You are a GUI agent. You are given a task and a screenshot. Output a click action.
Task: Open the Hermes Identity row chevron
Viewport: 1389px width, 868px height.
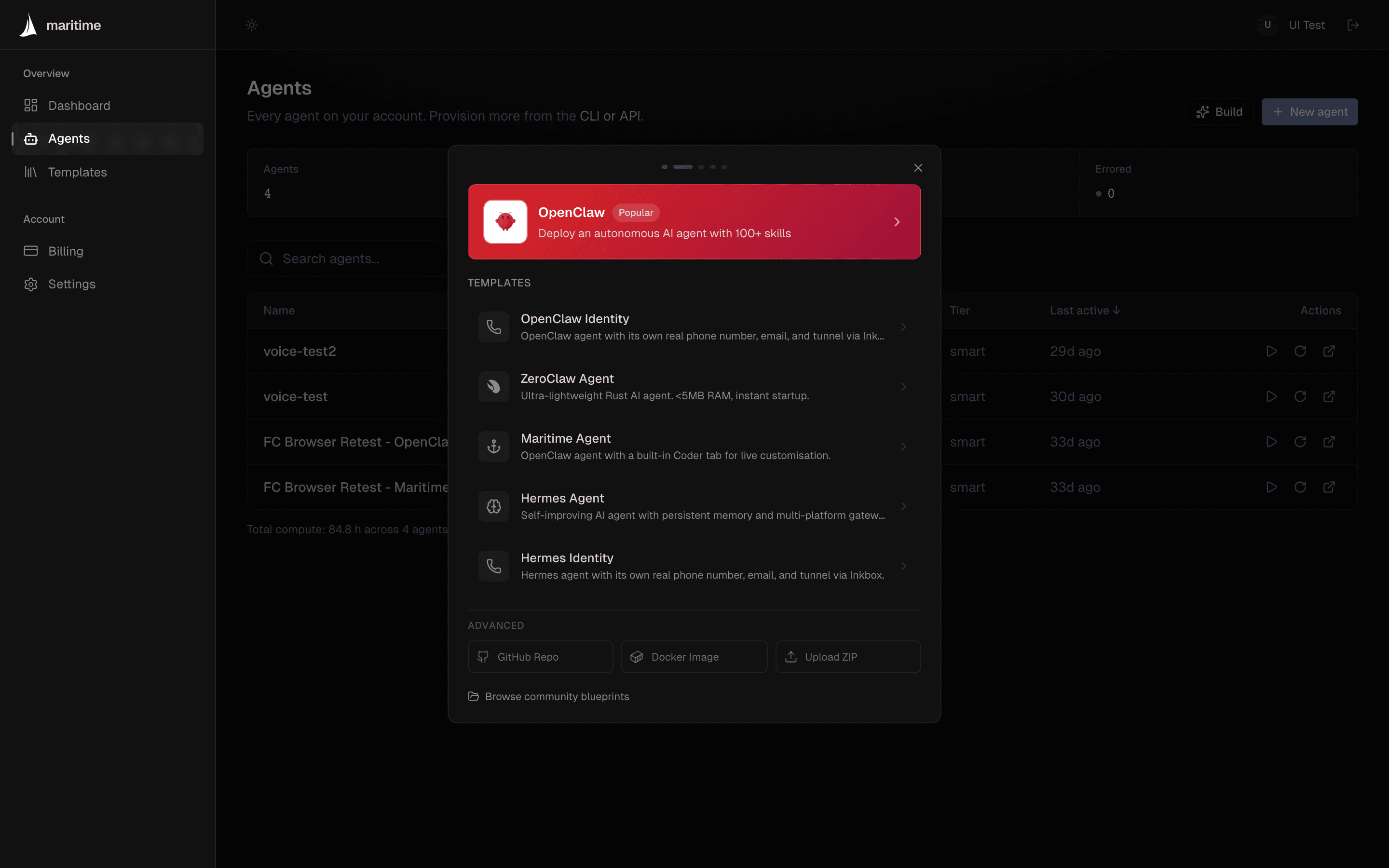(903, 566)
